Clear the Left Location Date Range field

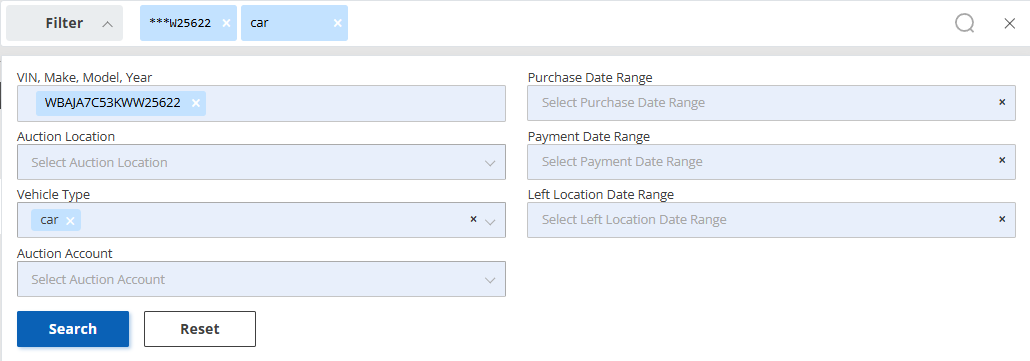[x=1002, y=219]
